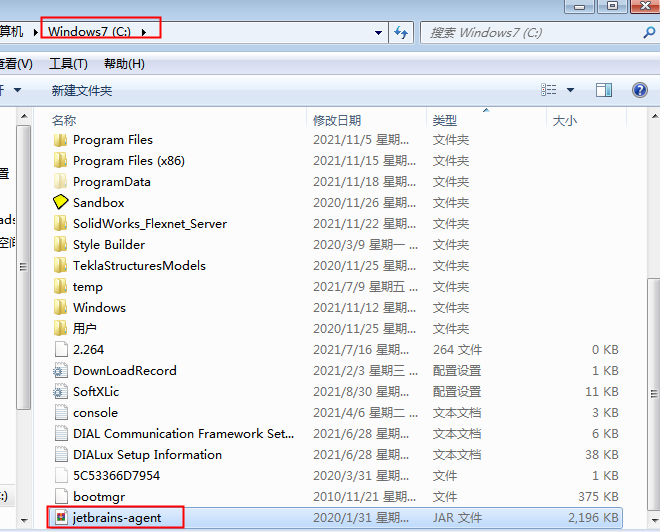Select DIAL Communication Framework file icon
Image resolution: width=660 pixels, height=532 pixels.
61,434
